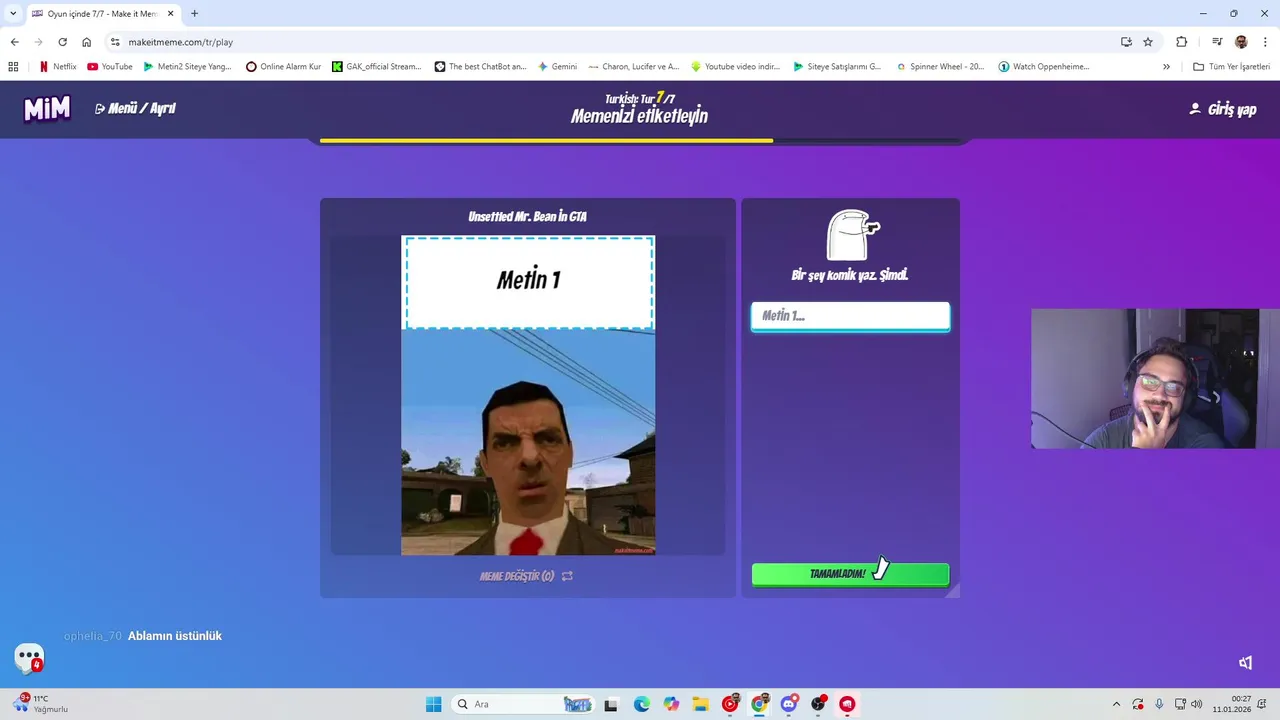Open Task View on taskbar
1280x720 pixels.
coord(611,704)
